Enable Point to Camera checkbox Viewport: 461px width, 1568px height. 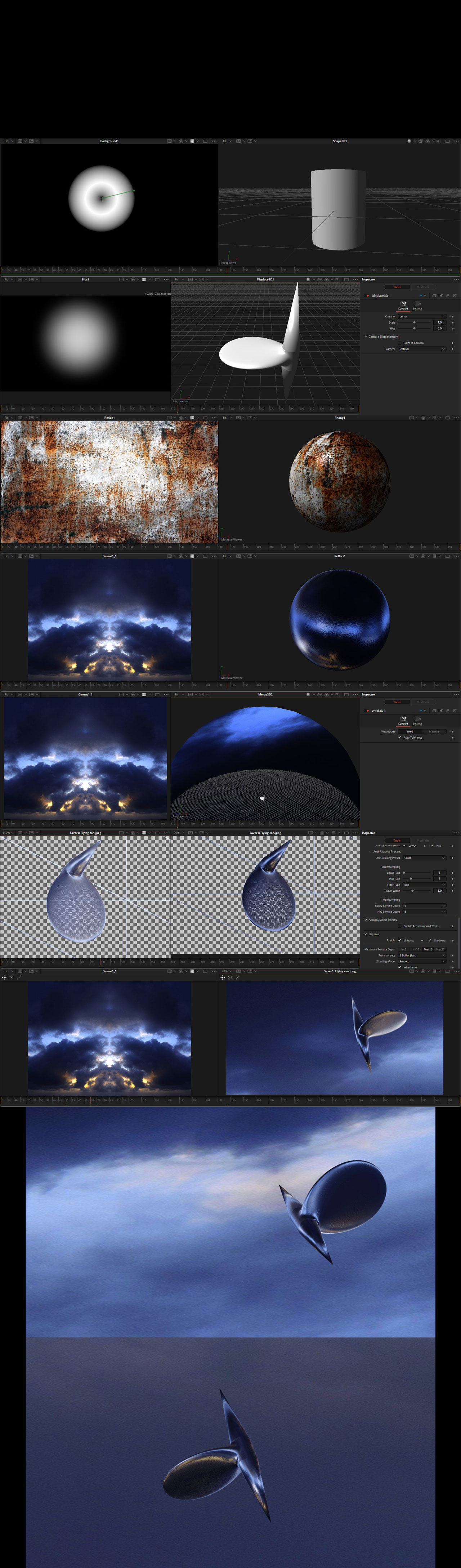click(399, 343)
